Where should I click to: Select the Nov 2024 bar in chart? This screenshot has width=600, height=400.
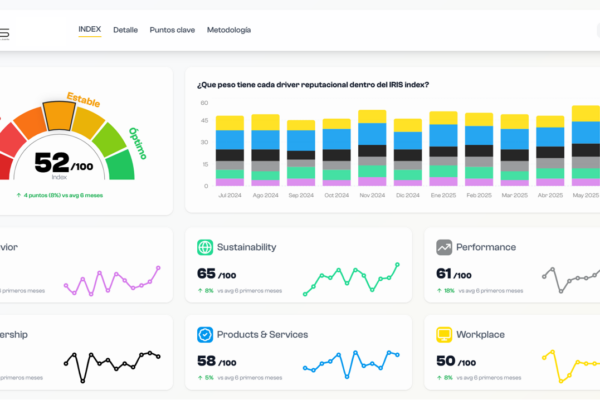pyautogui.click(x=372, y=148)
